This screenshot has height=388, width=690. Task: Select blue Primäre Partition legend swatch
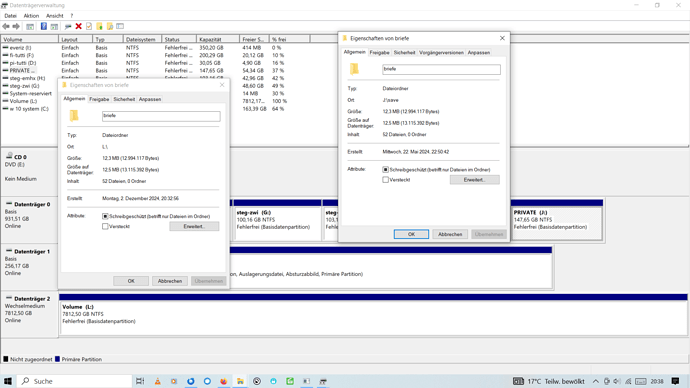[57, 359]
